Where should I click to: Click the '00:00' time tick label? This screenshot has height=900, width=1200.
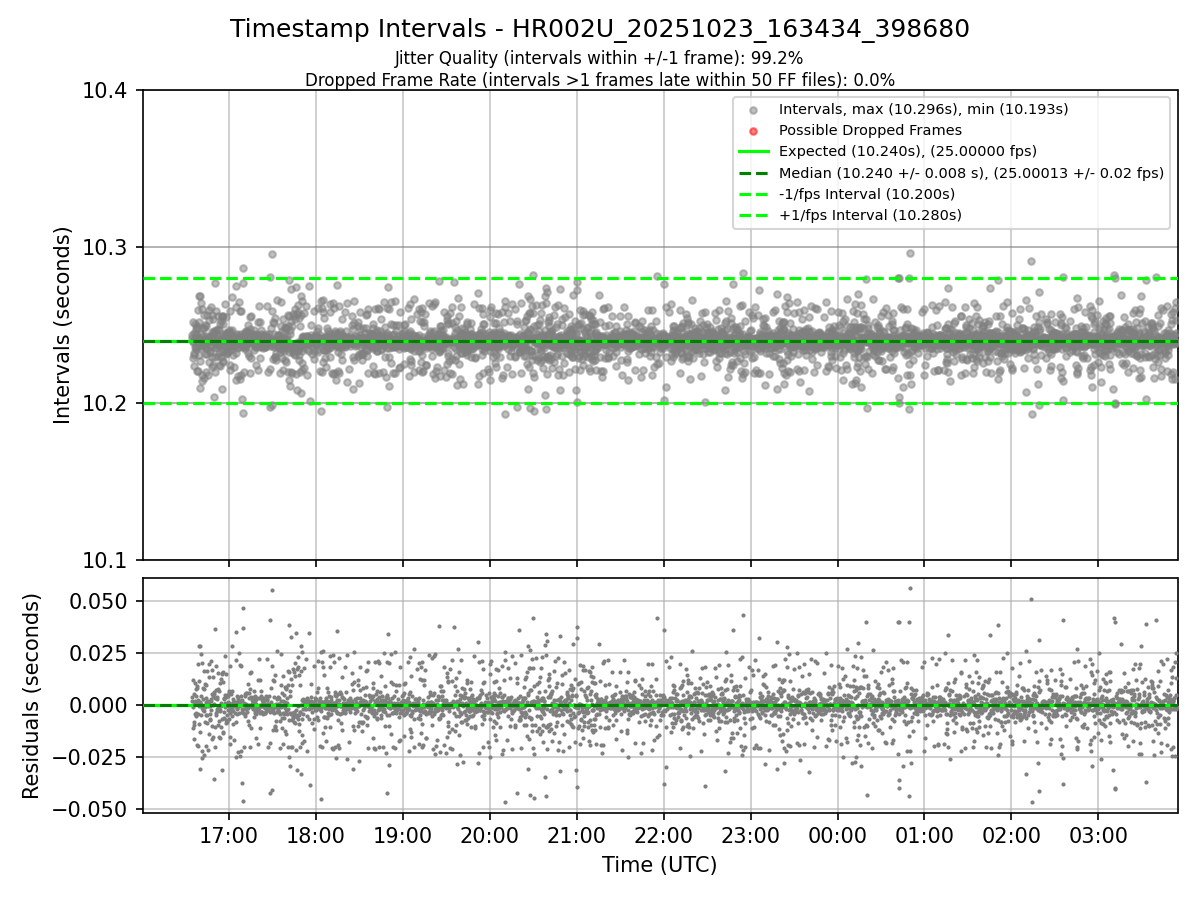point(837,834)
